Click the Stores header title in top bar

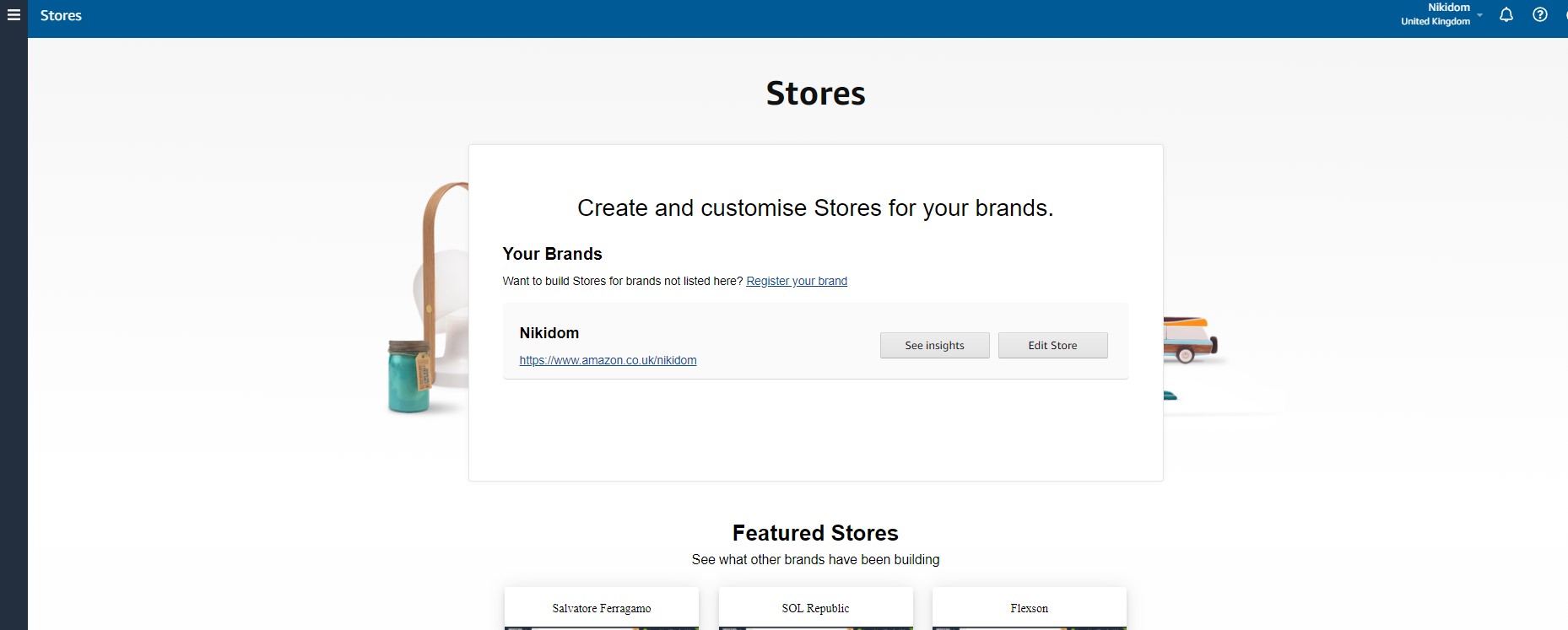click(x=61, y=15)
